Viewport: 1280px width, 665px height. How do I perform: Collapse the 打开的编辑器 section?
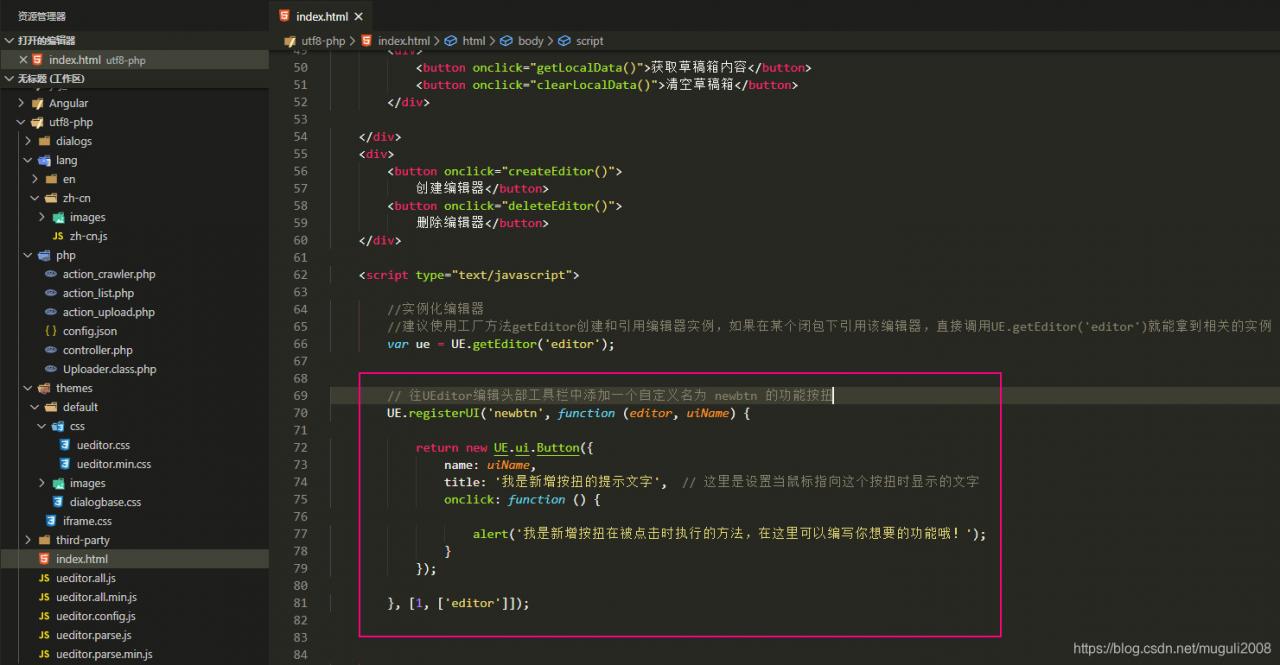(x=10, y=40)
